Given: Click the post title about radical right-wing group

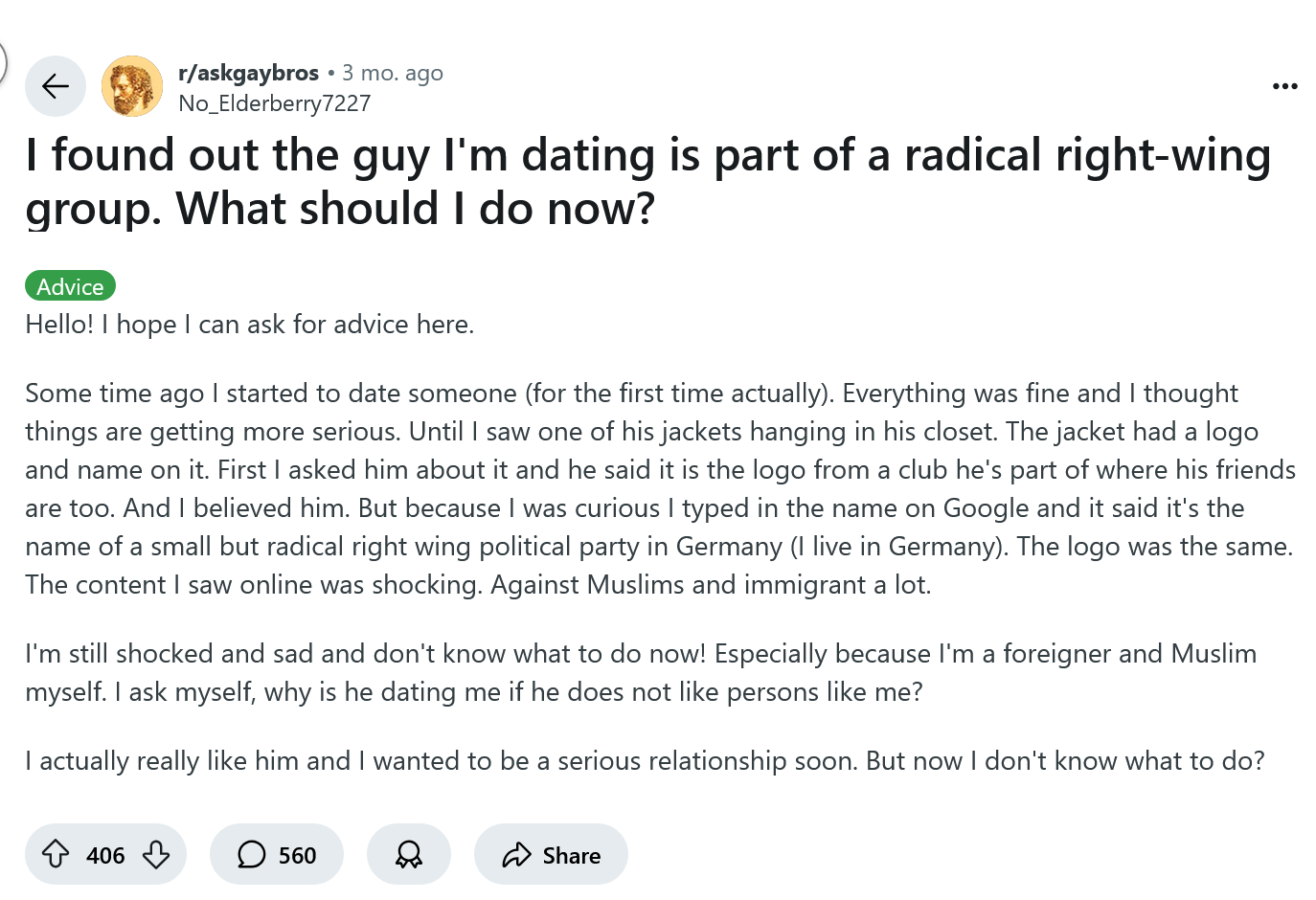Looking at the screenshot, I should pyautogui.click(x=647, y=181).
